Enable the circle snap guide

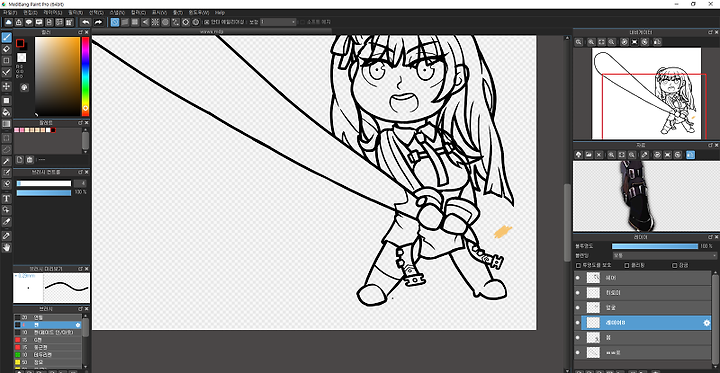[165, 22]
